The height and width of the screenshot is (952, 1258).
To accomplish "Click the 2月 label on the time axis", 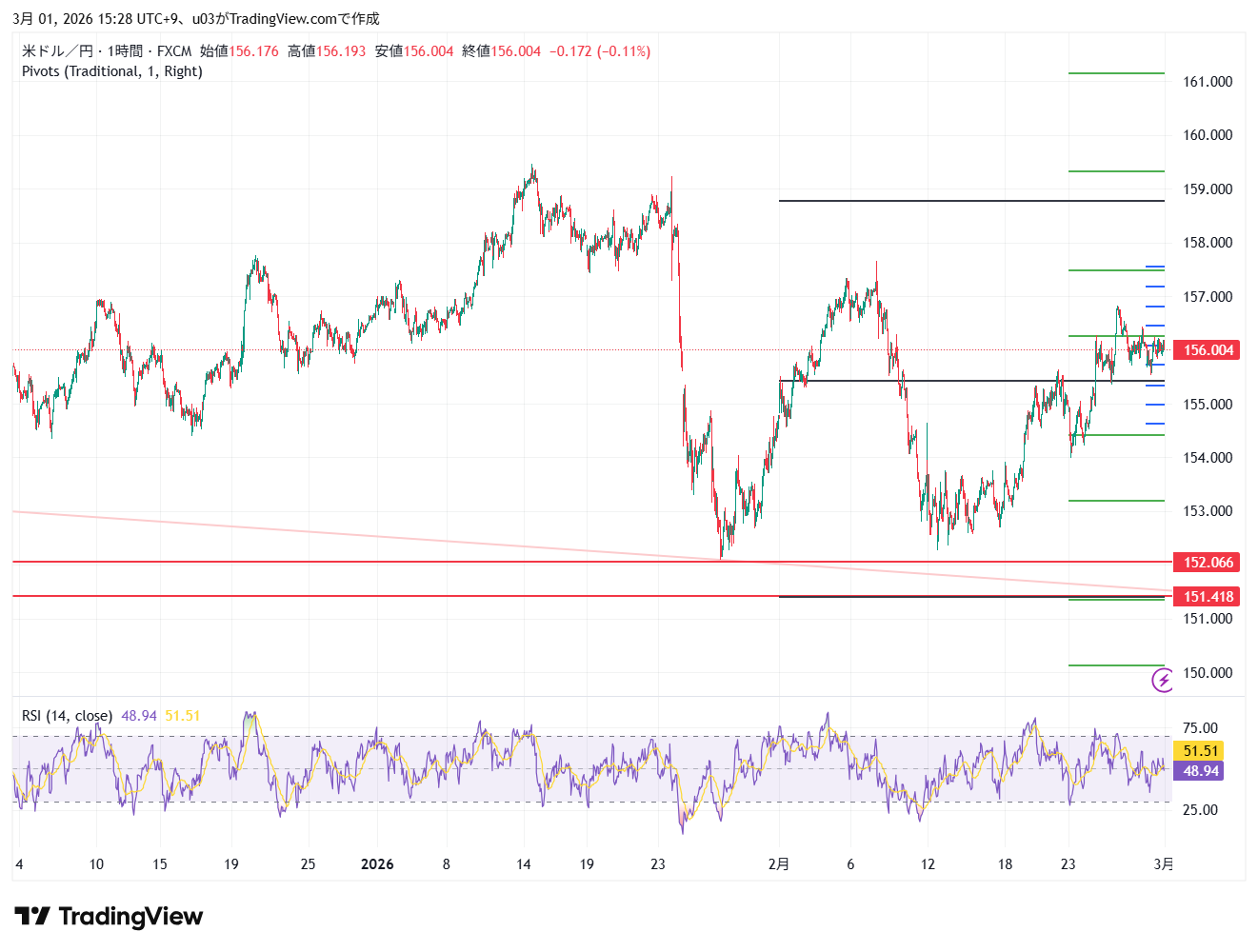I will [779, 864].
